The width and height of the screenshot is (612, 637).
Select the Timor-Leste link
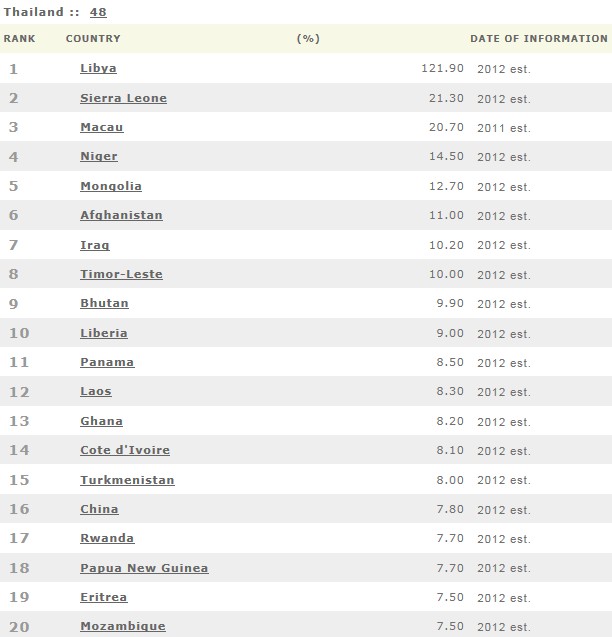(121, 274)
